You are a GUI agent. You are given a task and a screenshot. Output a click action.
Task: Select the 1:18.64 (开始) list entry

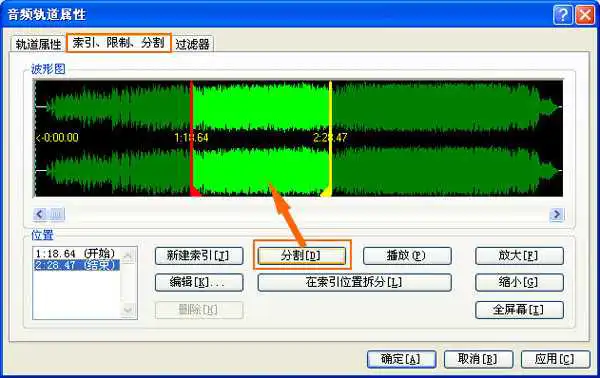pos(75,253)
